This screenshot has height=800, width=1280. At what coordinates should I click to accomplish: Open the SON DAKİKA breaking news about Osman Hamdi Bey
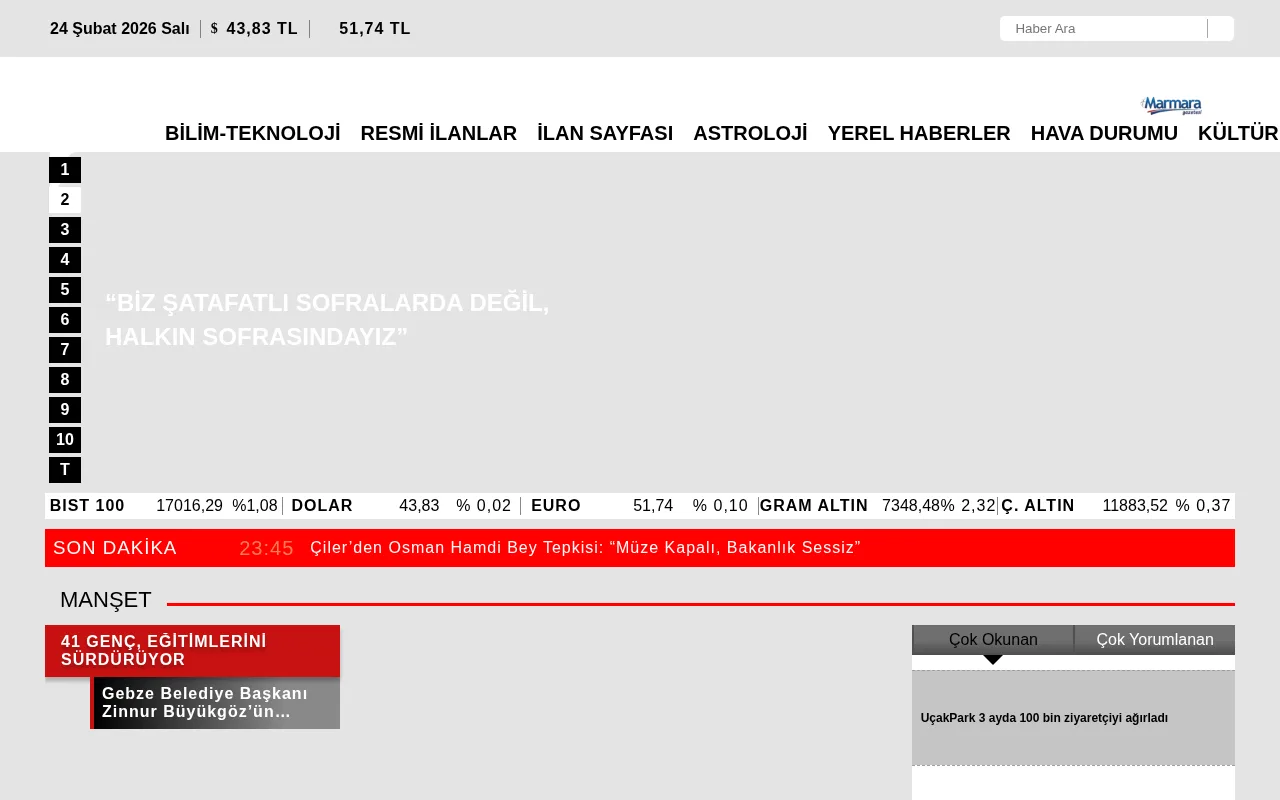point(585,548)
